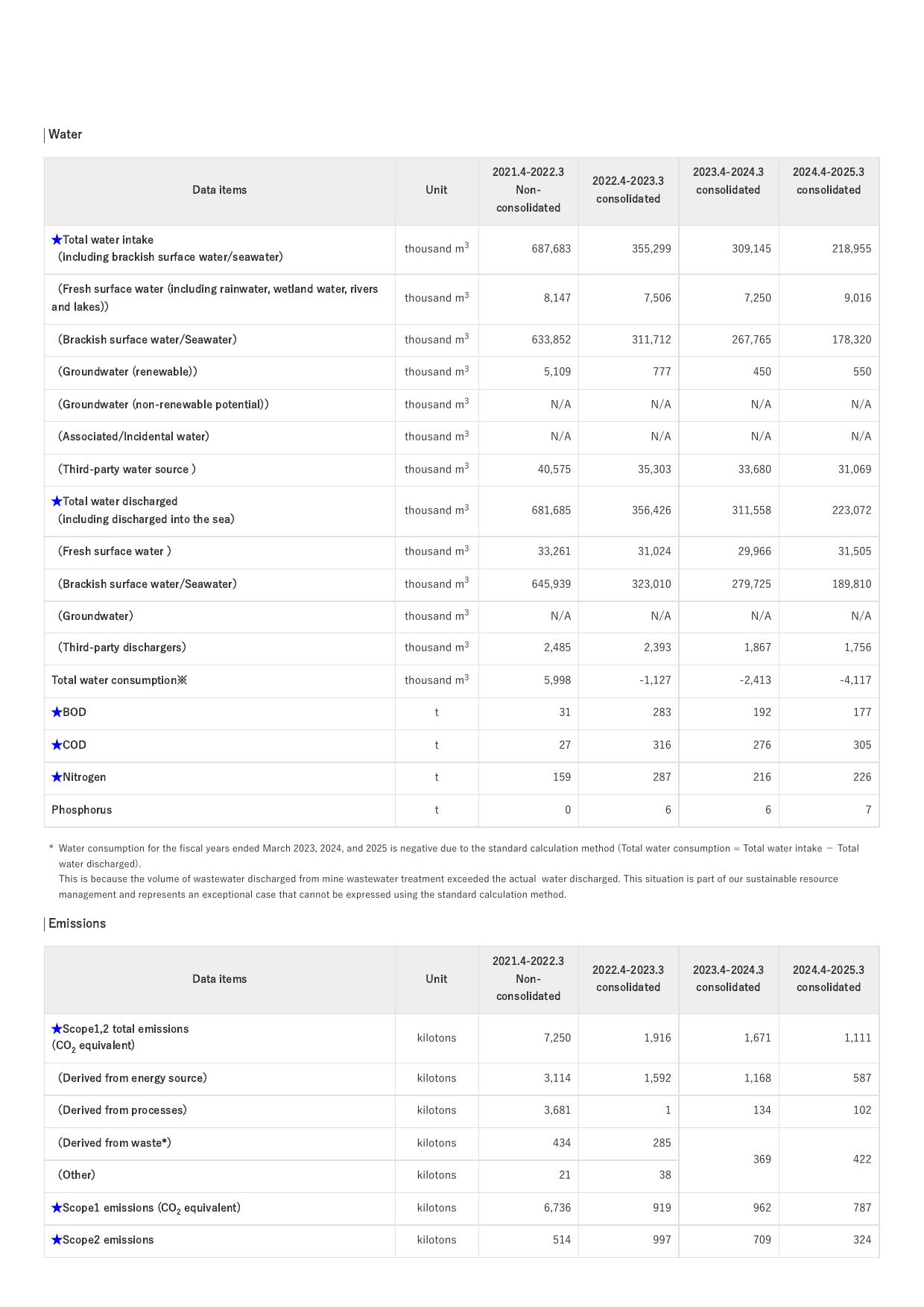924x1307 pixels.
Task: Select the Water section heading
Action: [x=65, y=134]
